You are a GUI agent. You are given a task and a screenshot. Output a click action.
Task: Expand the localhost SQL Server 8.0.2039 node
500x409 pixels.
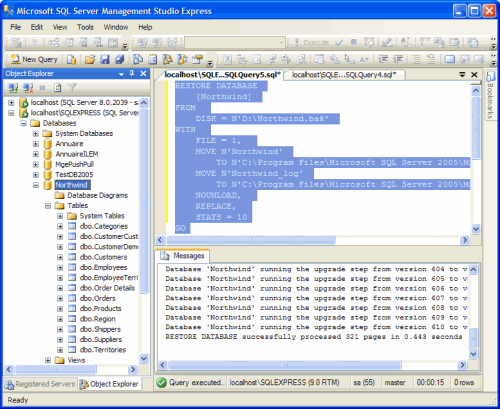point(11,102)
